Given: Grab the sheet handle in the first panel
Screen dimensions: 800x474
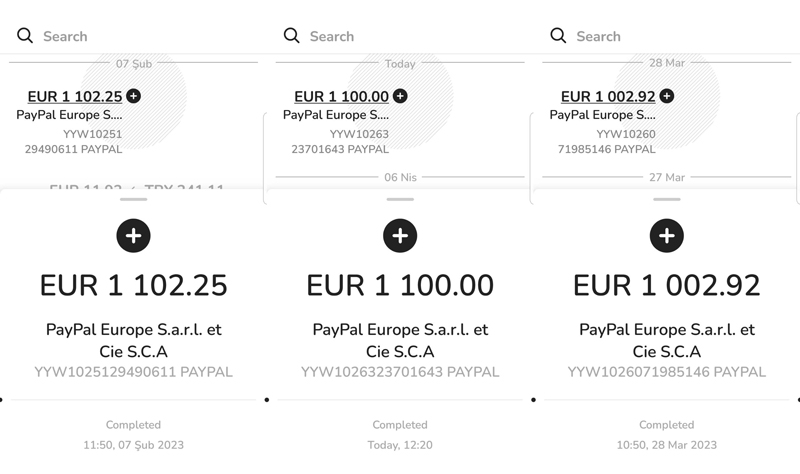Looking at the screenshot, I should click(x=134, y=199).
